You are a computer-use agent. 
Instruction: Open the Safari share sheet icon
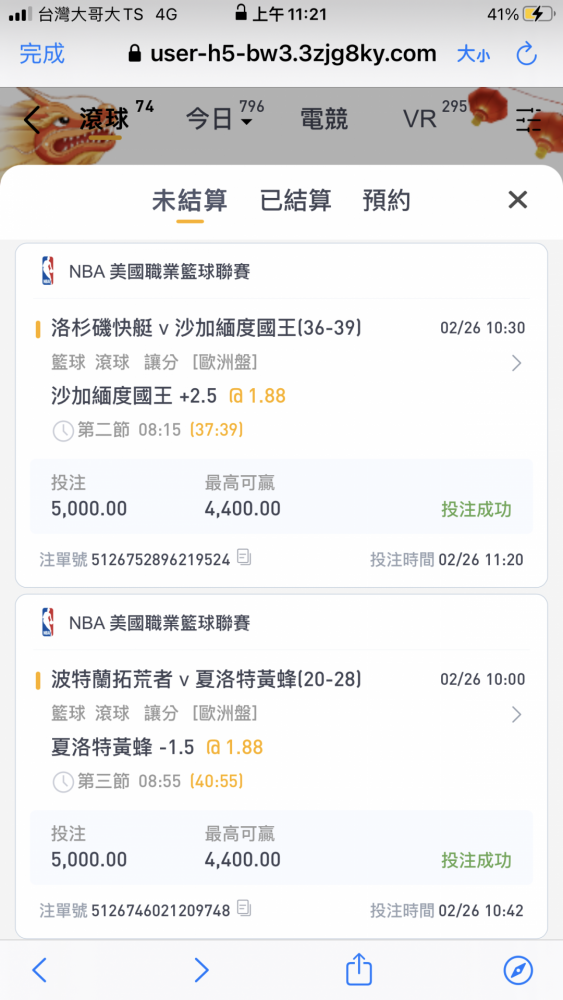point(358,970)
